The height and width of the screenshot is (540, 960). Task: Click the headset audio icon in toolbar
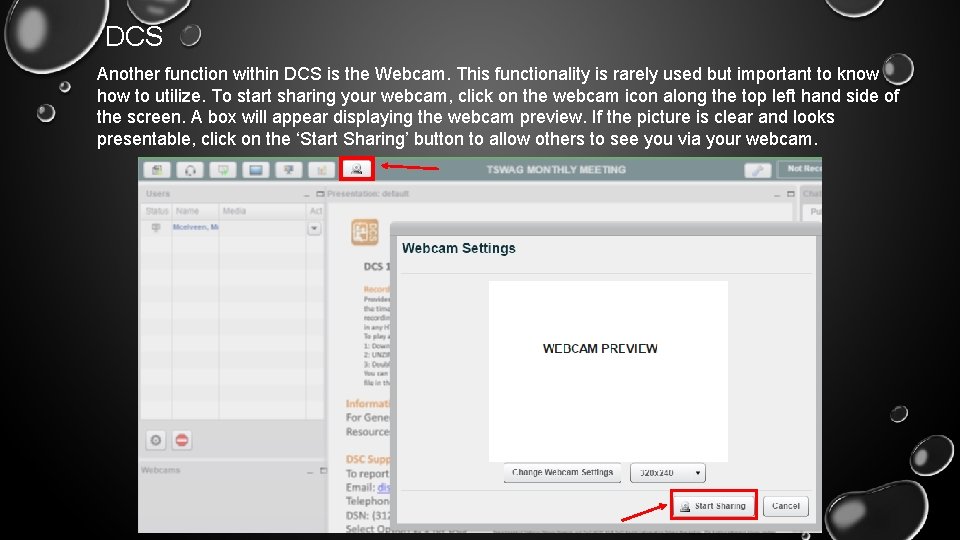[x=190, y=170]
